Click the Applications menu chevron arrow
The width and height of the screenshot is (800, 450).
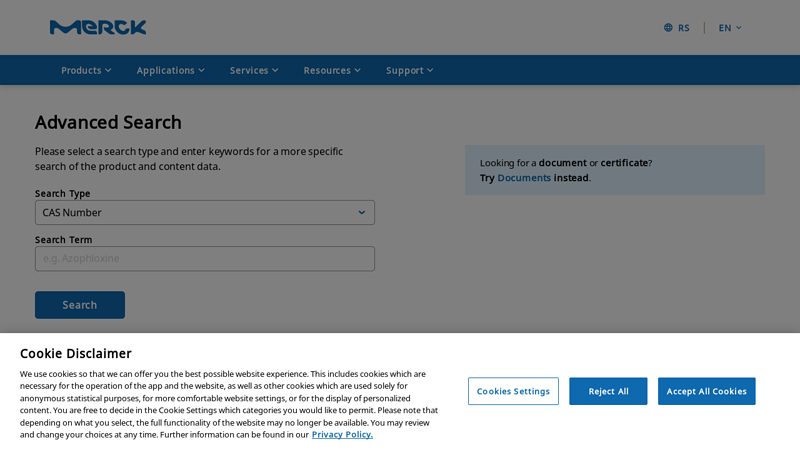click(x=202, y=70)
